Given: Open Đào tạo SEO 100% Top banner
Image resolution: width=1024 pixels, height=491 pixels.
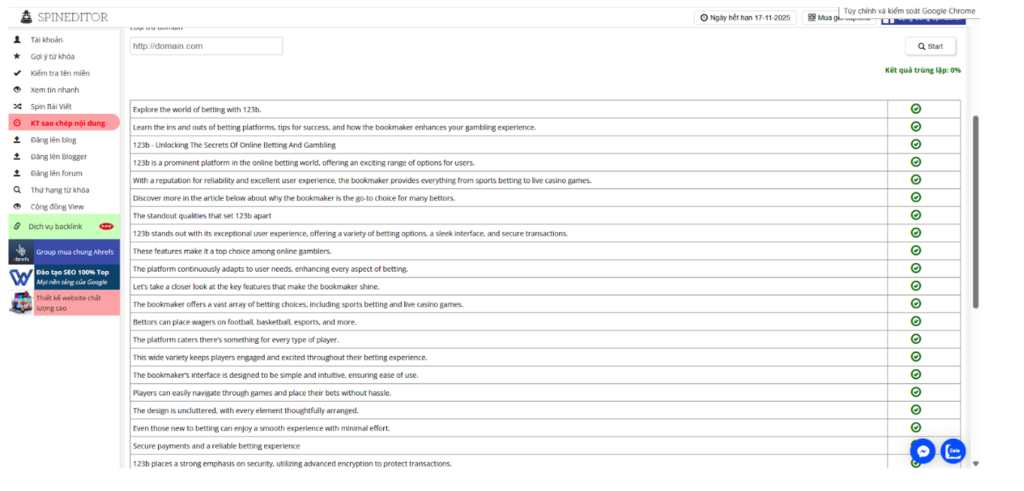Looking at the screenshot, I should coord(64,277).
